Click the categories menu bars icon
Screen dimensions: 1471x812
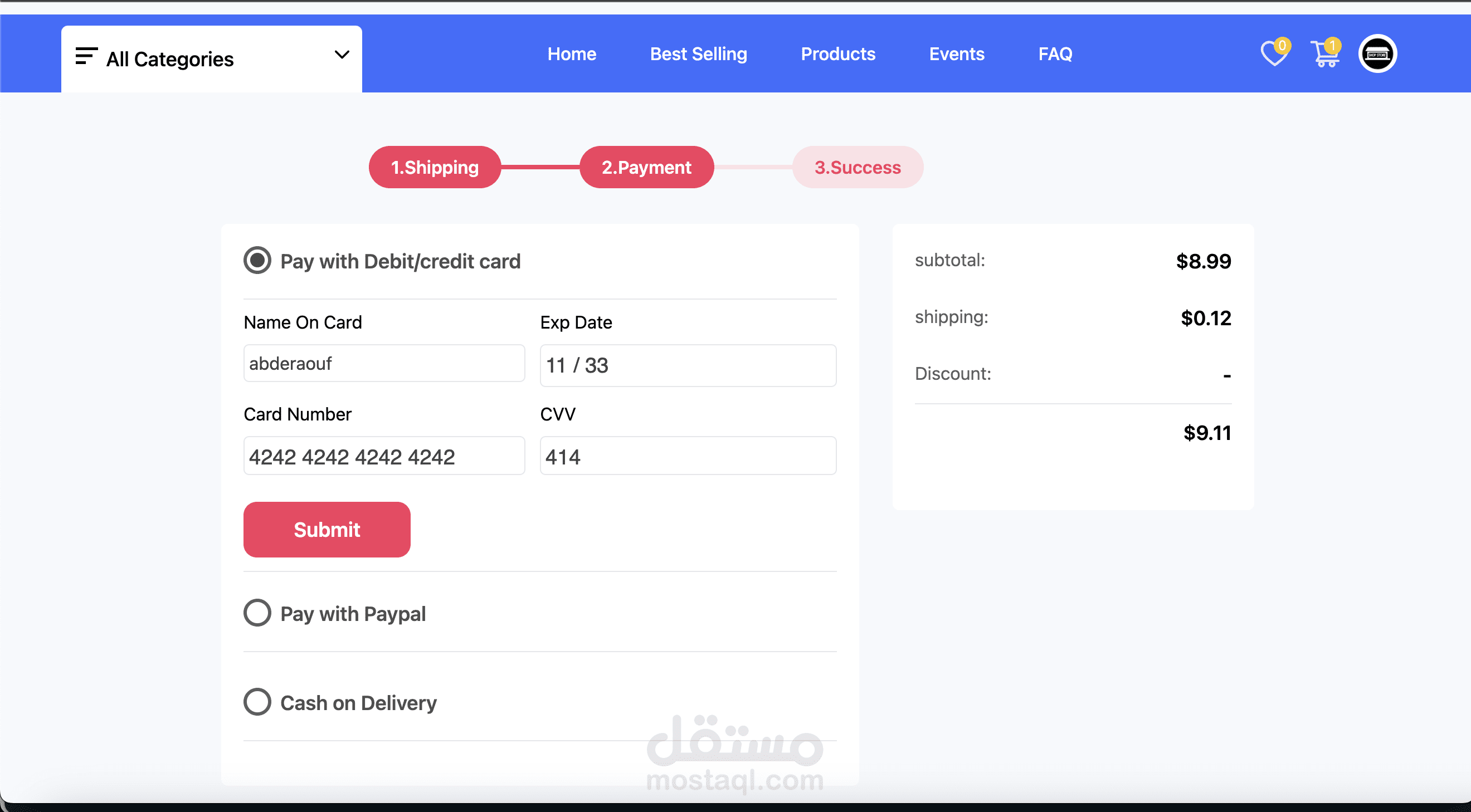pyautogui.click(x=86, y=56)
